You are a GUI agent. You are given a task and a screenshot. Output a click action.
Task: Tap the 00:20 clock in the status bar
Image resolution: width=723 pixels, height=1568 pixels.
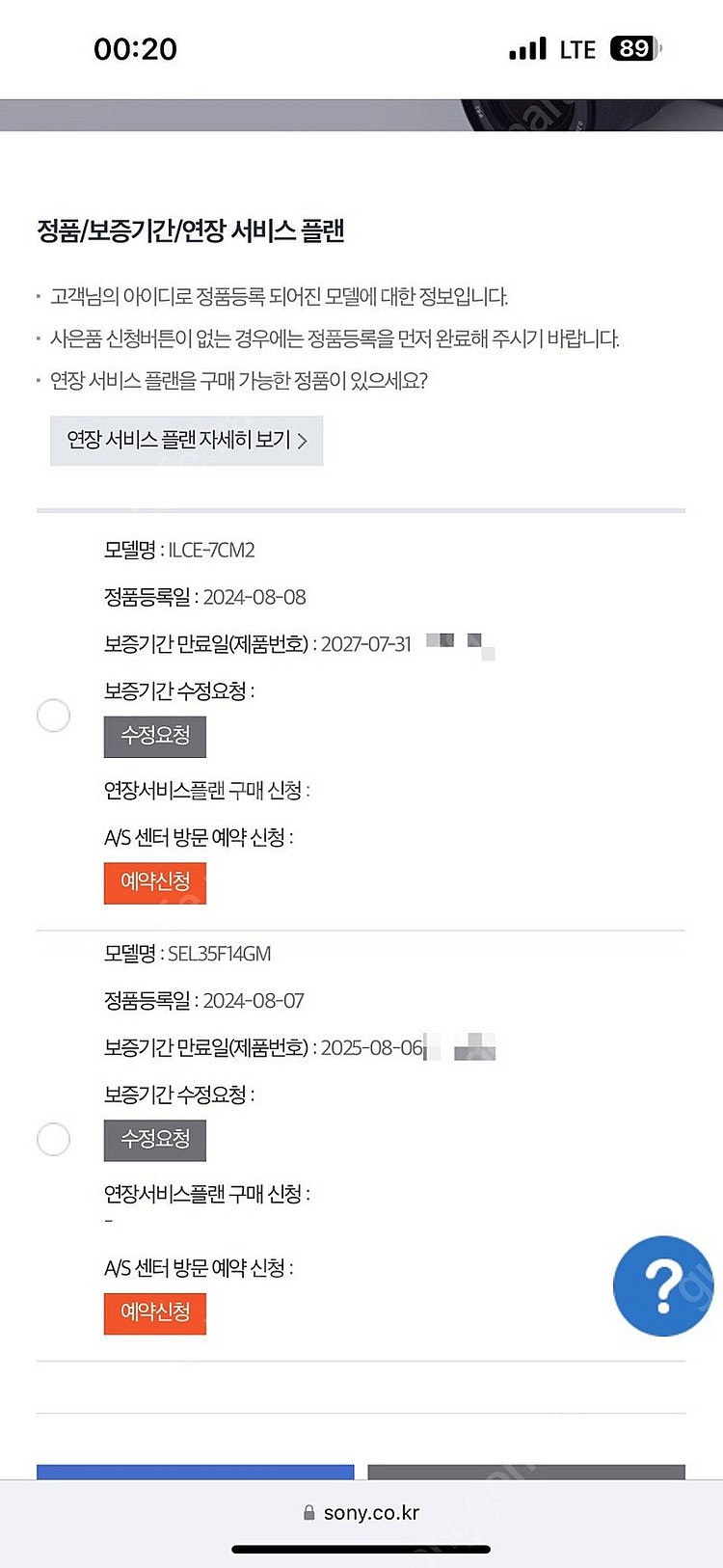[x=135, y=49]
